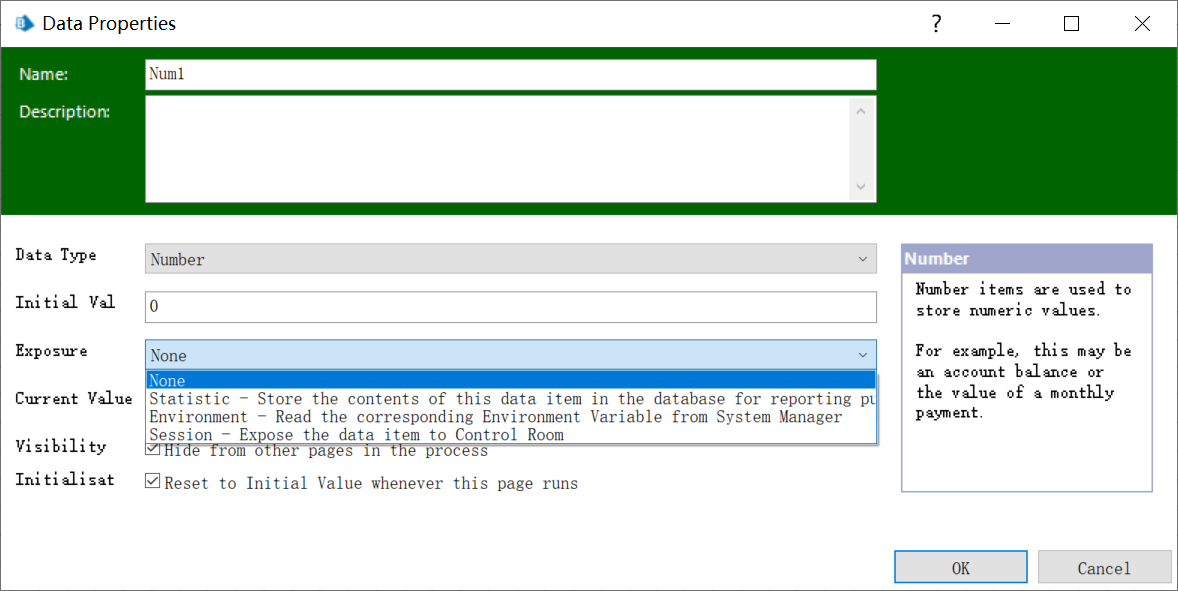The height and width of the screenshot is (591, 1178).
Task: Click the Visibility label
Action: 60,446
